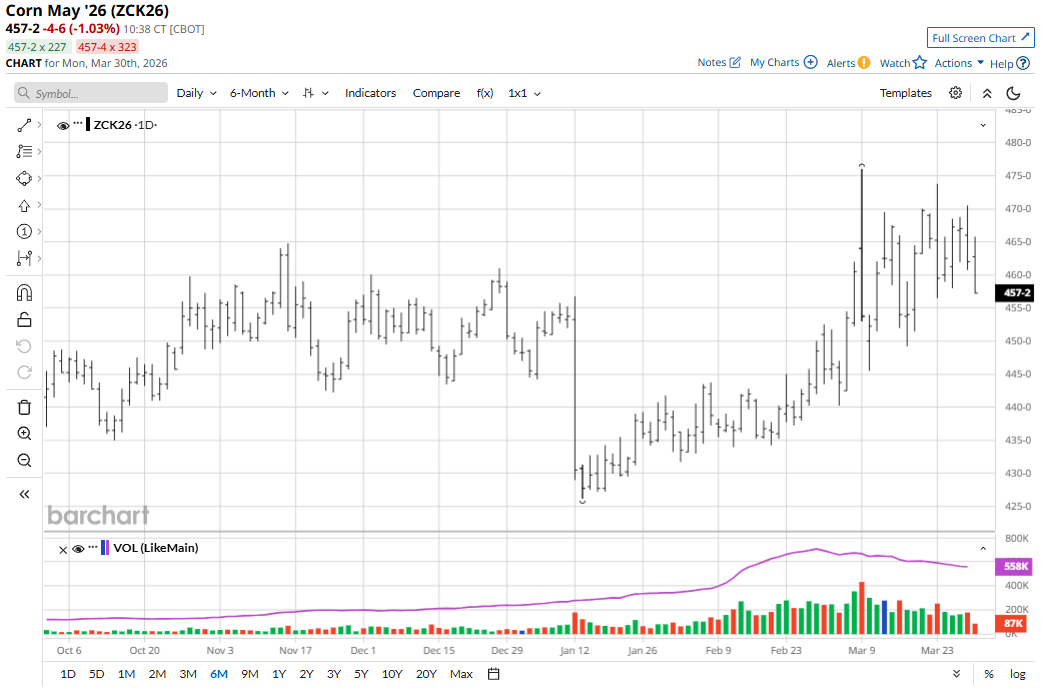Open chart settings gear

click(955, 93)
